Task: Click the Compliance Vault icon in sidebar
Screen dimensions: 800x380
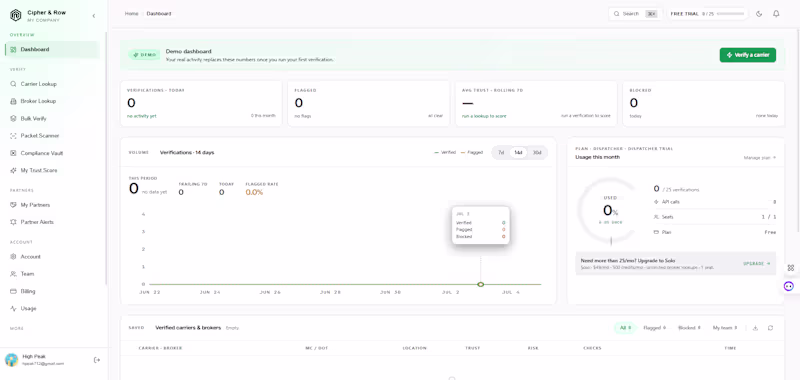Action: point(13,154)
